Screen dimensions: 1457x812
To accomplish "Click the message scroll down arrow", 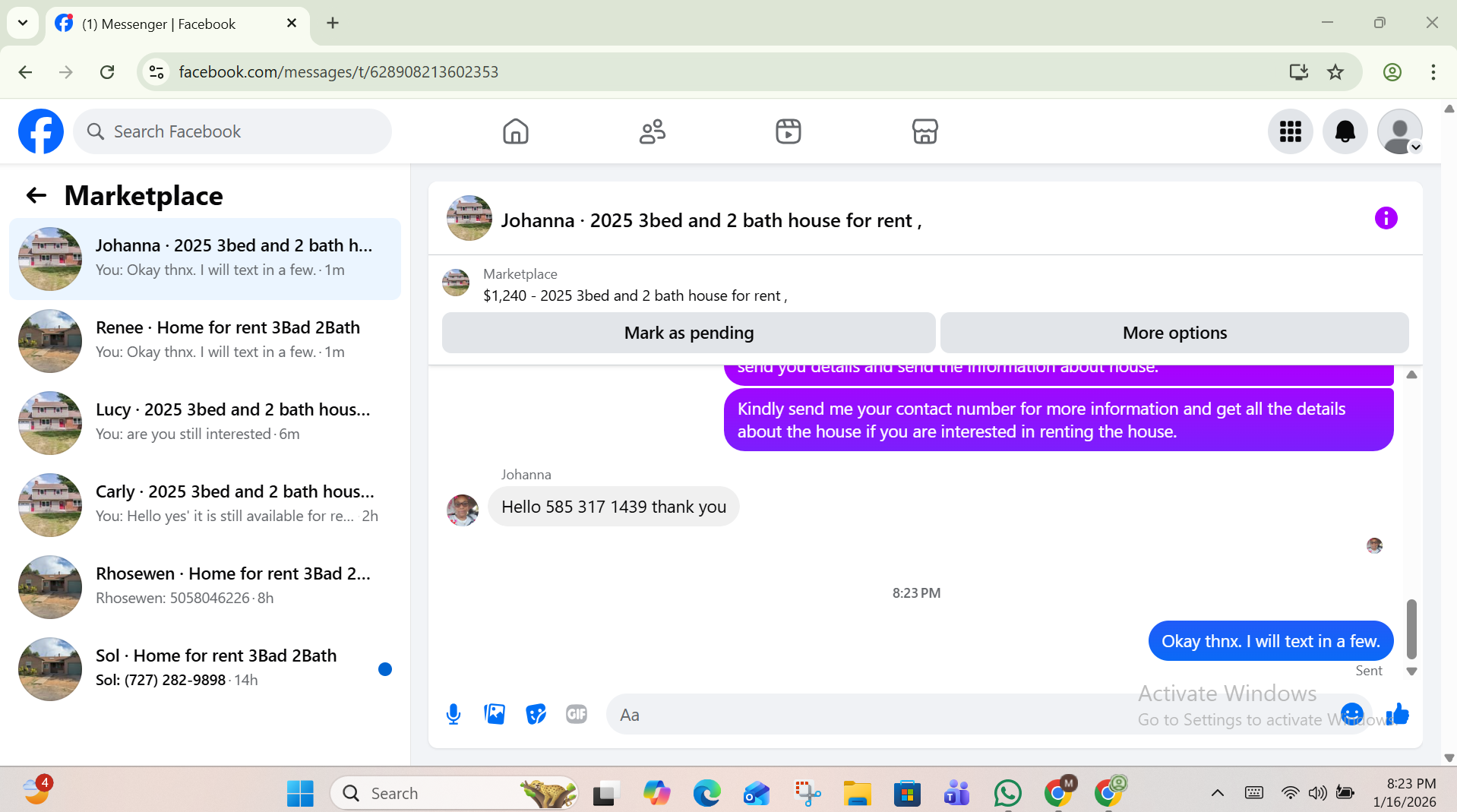I will click(1411, 671).
